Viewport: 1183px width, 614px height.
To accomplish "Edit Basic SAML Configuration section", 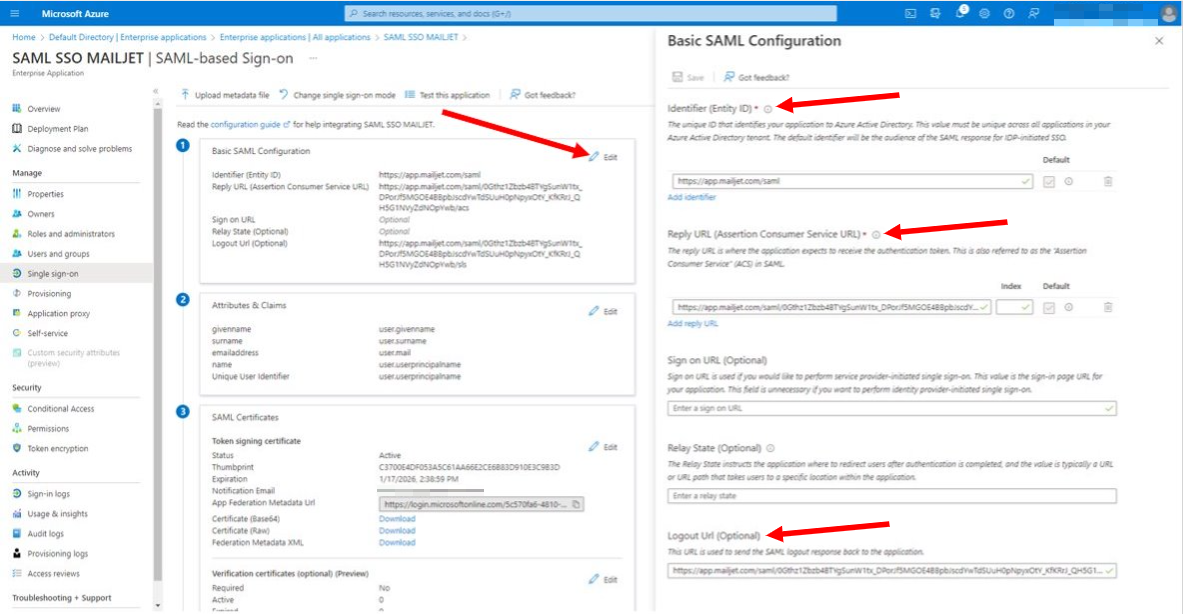I will 603,157.
